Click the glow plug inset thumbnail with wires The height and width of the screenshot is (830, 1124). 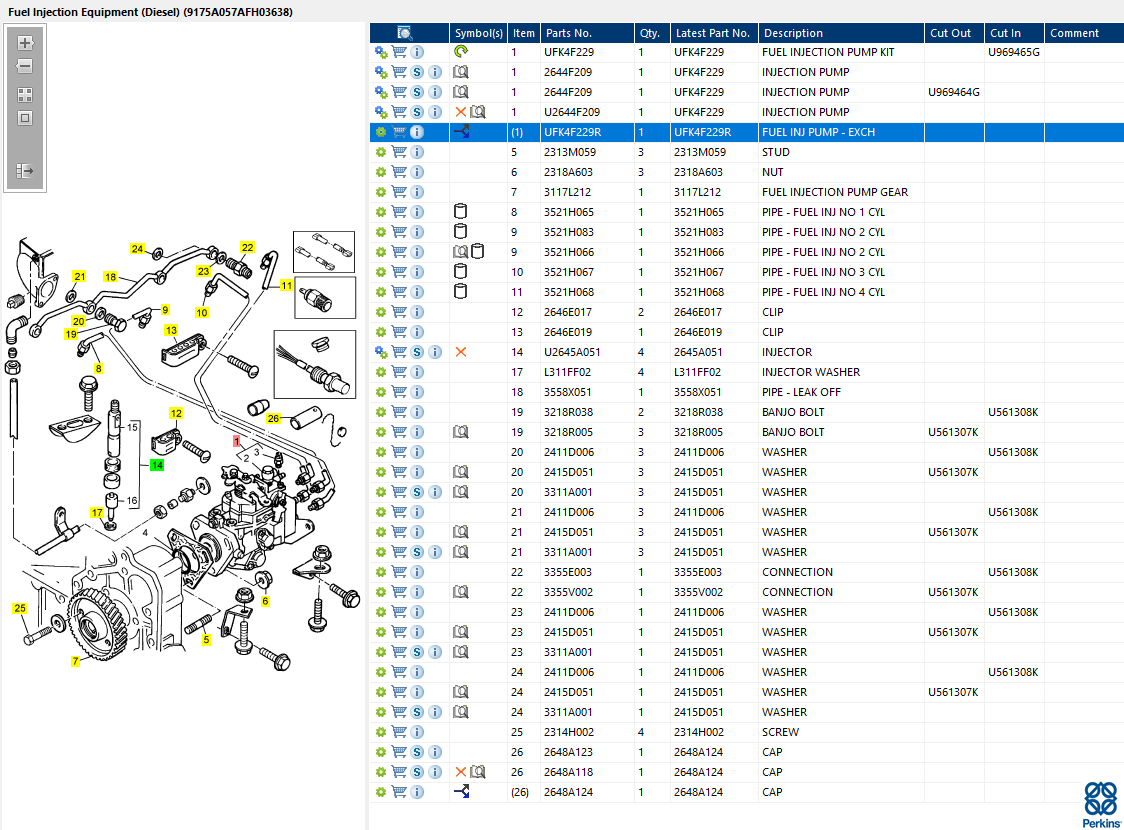pyautogui.click(x=315, y=364)
